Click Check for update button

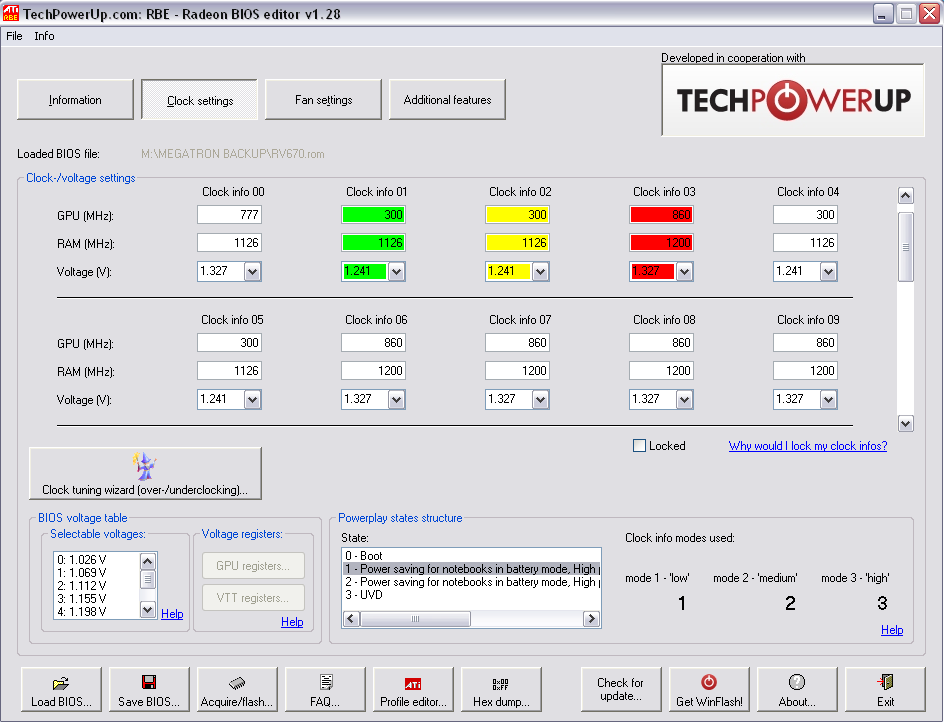[620, 689]
